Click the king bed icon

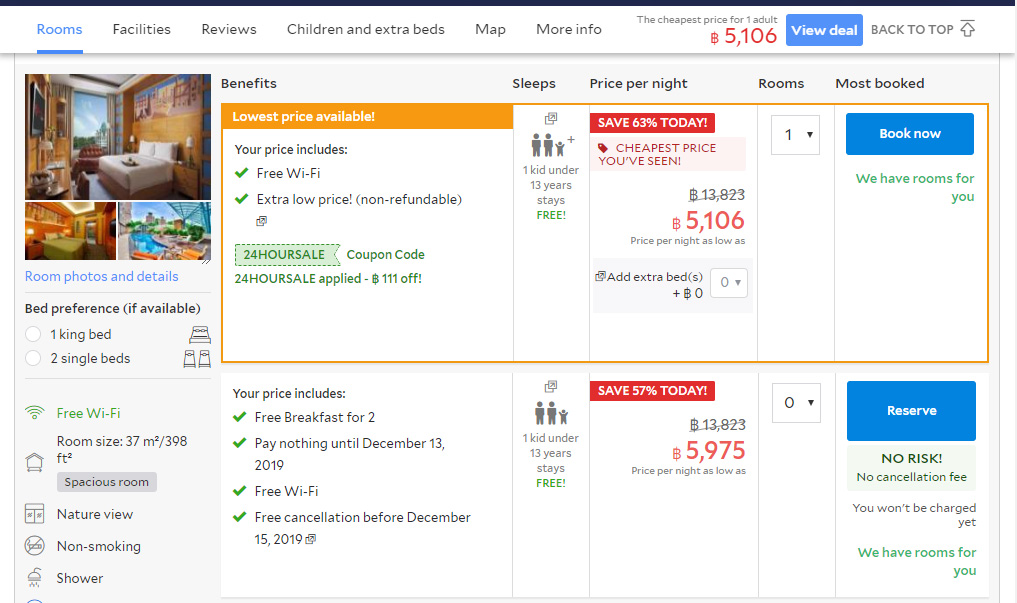tap(200, 334)
